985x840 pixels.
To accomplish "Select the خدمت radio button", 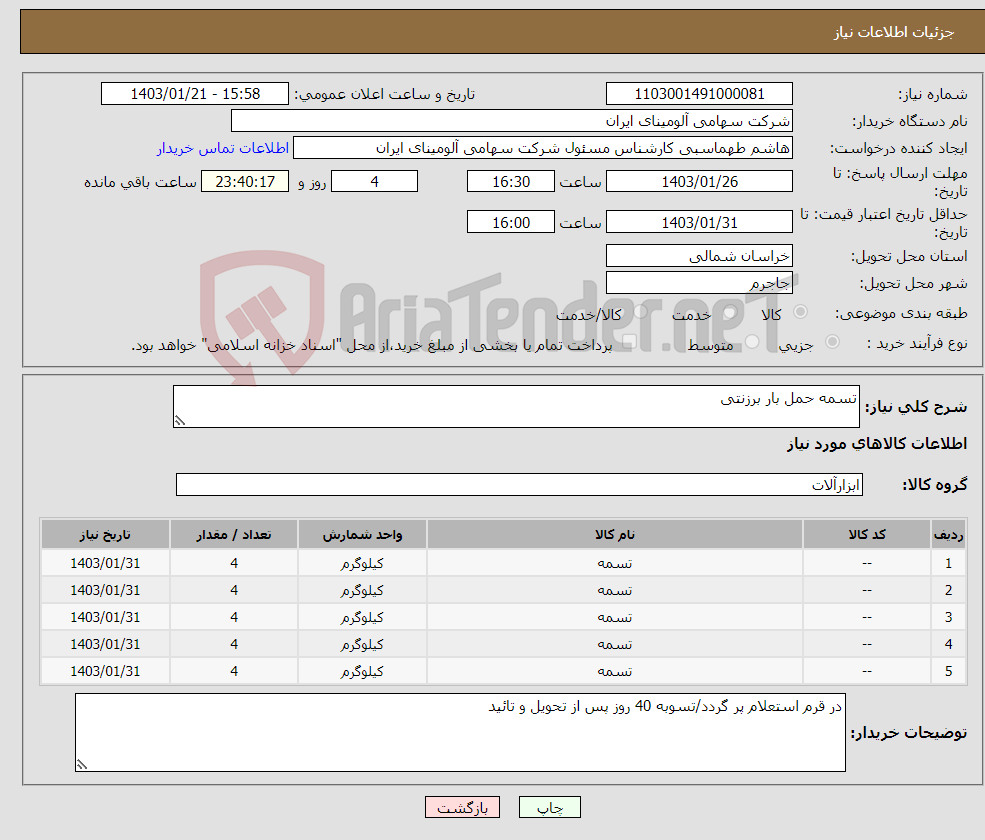I will 729,312.
